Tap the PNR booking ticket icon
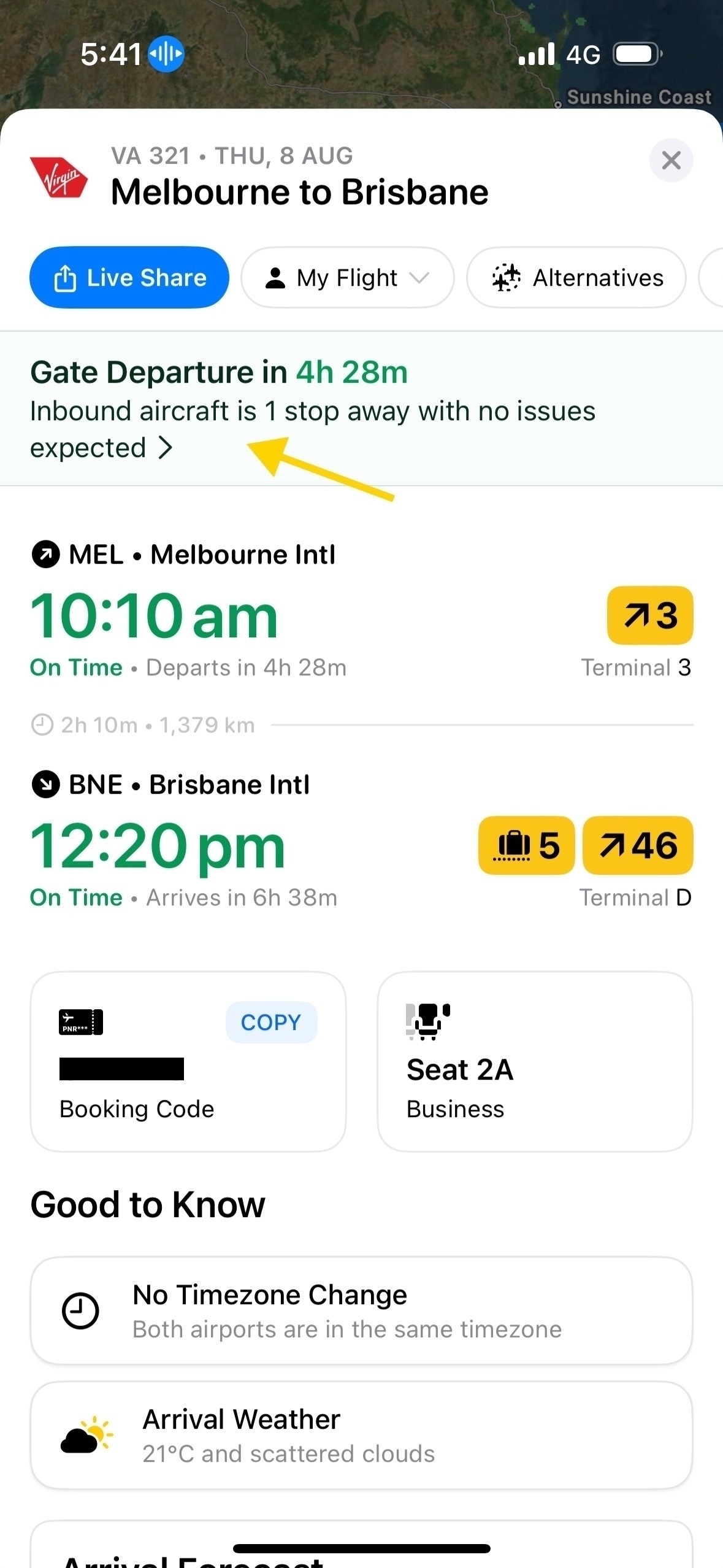723x1568 pixels. coord(81,1022)
